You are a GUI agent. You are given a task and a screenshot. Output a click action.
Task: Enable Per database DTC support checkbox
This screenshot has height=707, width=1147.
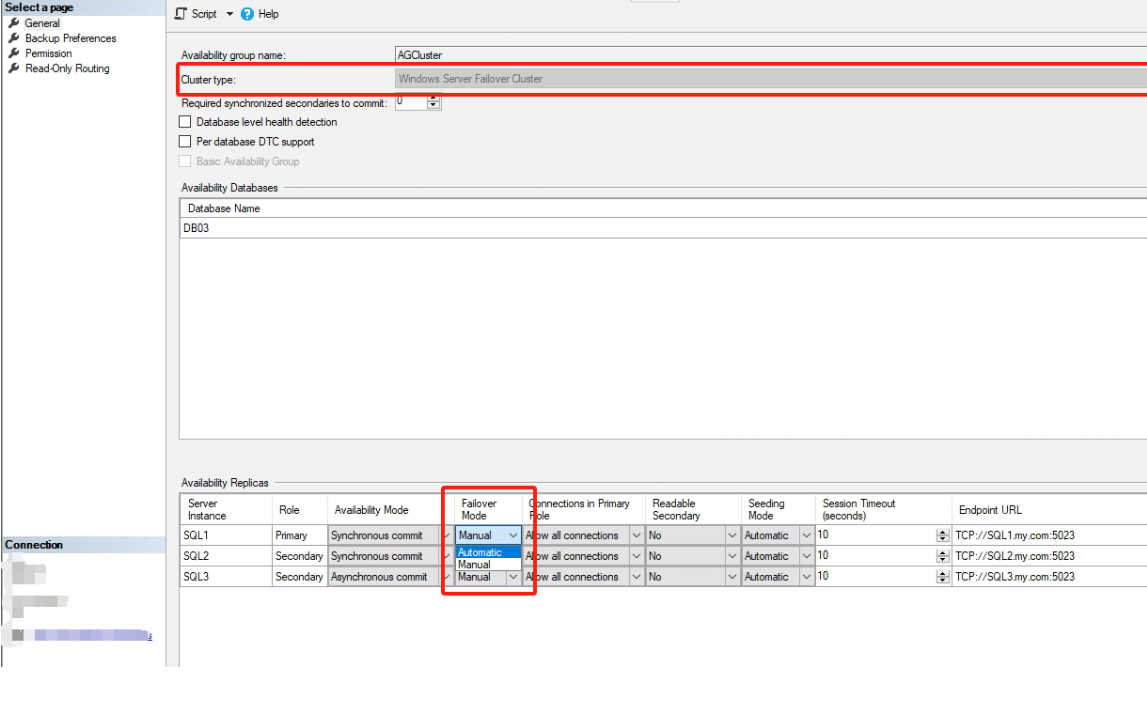[x=185, y=142]
